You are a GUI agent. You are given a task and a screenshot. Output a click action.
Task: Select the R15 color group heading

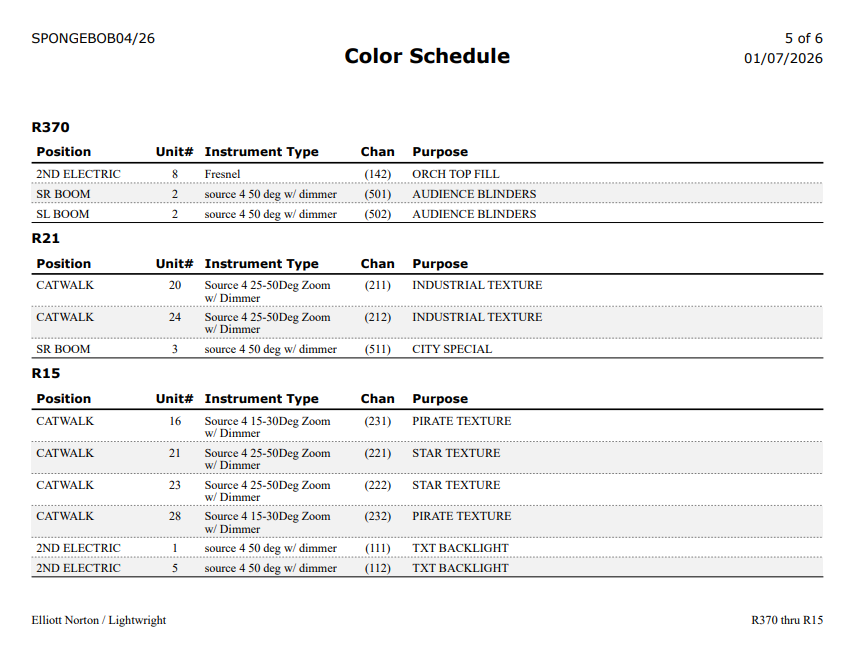45,373
